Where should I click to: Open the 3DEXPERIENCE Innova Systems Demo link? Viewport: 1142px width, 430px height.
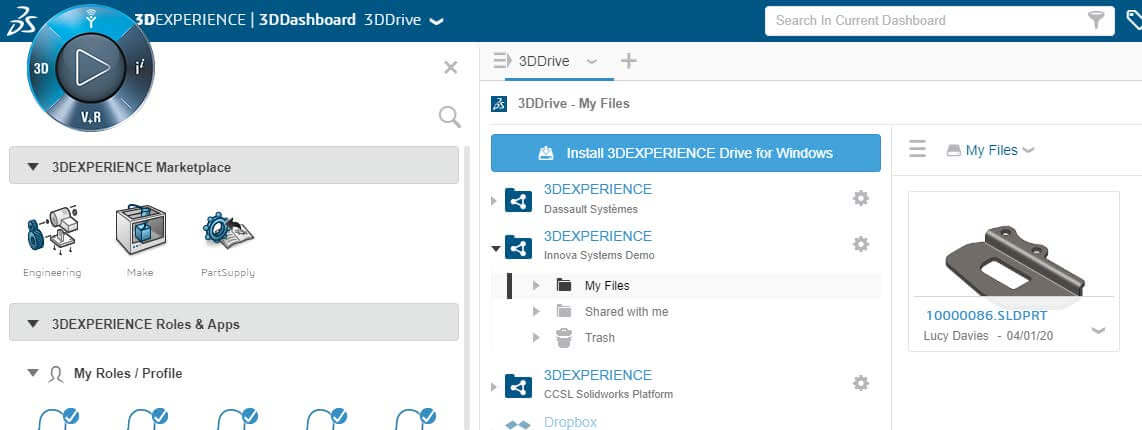point(598,236)
